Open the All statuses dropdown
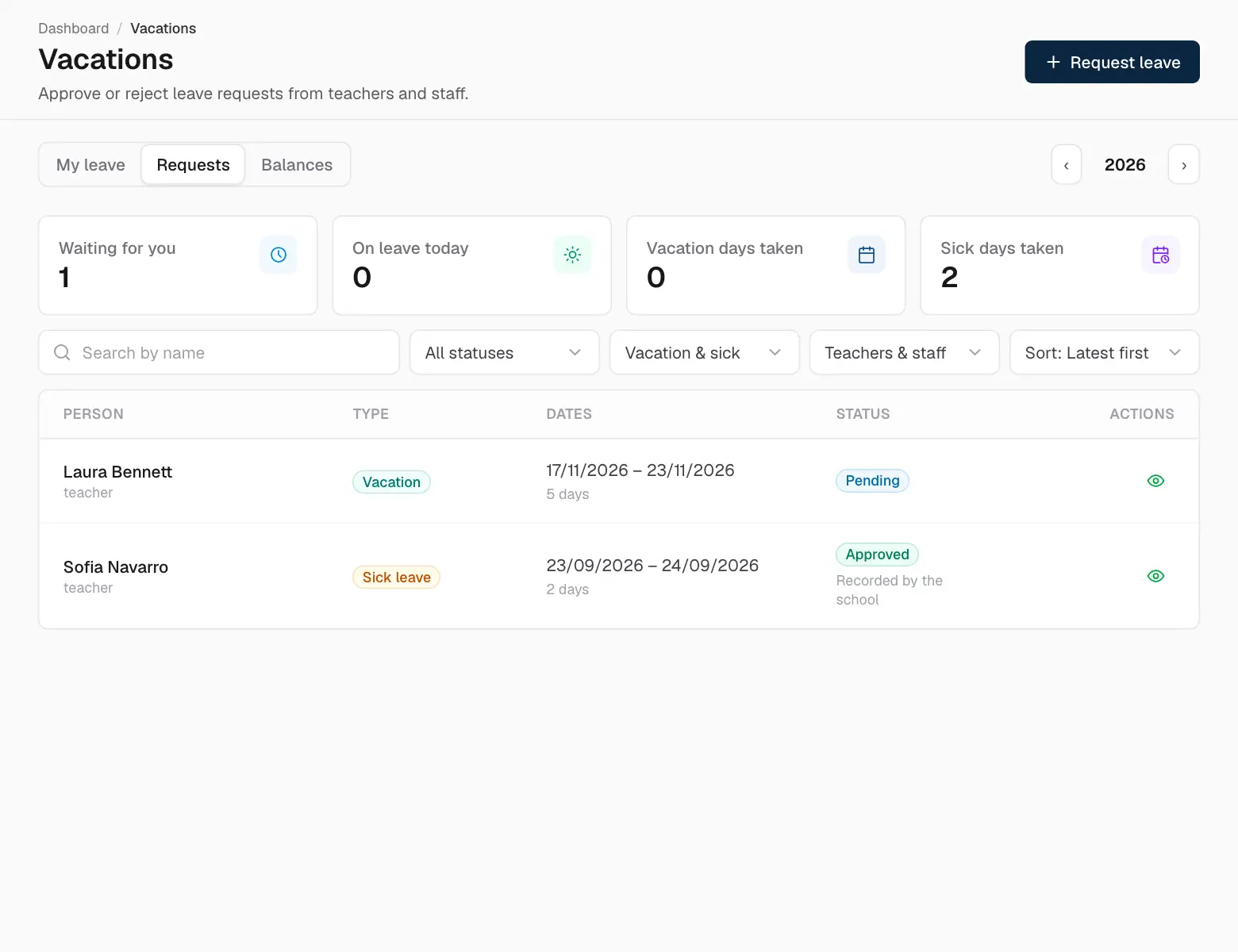This screenshot has height=952, width=1238. 505,352
